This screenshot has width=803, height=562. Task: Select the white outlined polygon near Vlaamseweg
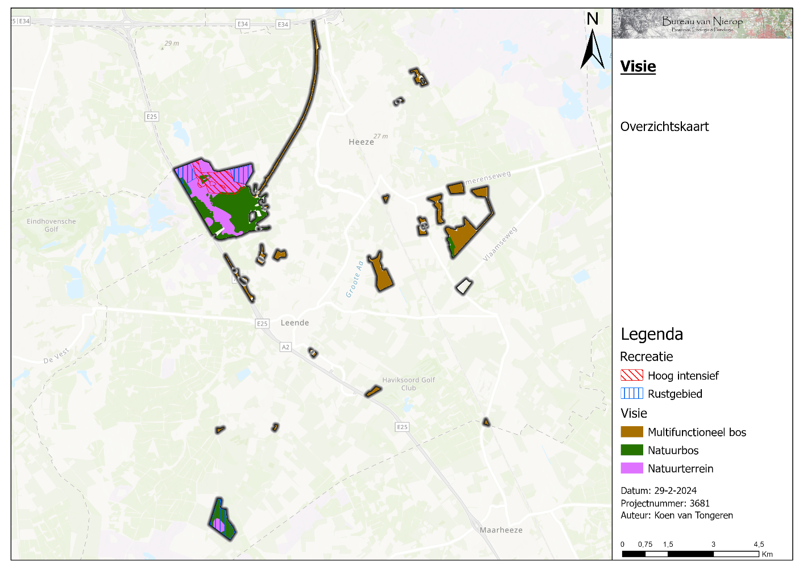coord(463,286)
